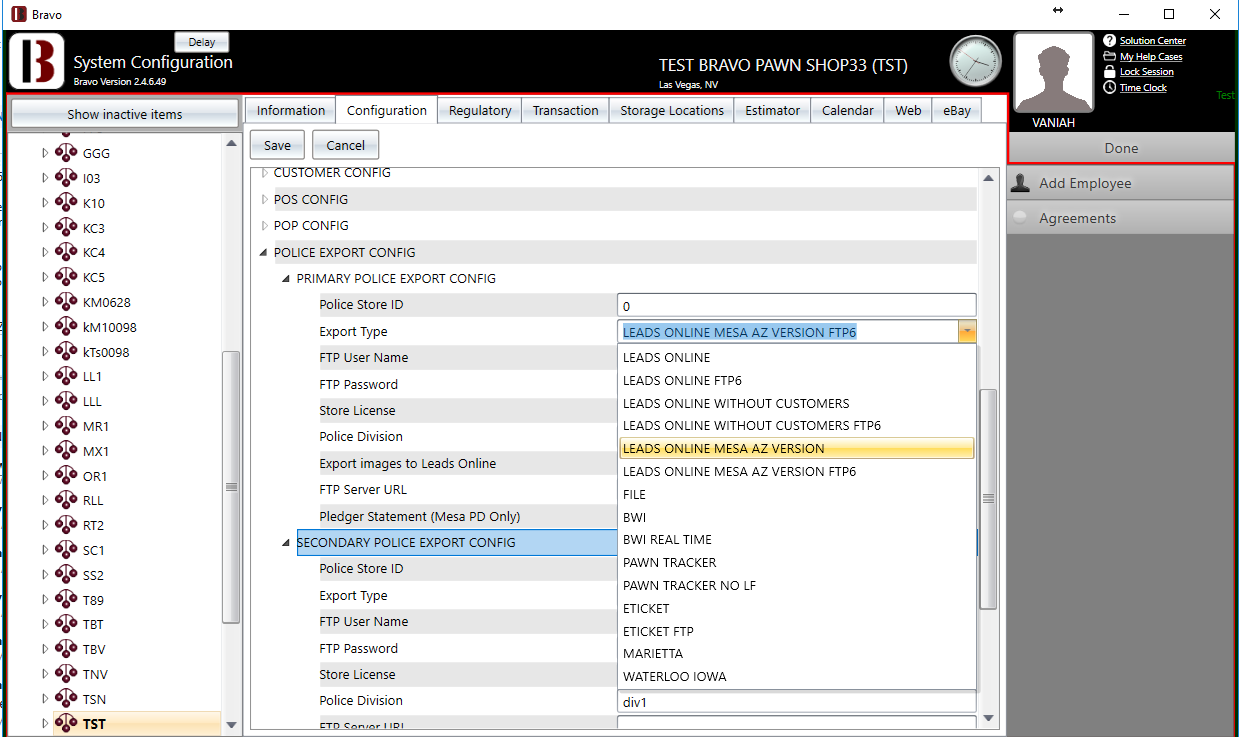The image size is (1239, 737).
Task: Click the pawn shop icon beside RLL
Action: click(66, 500)
